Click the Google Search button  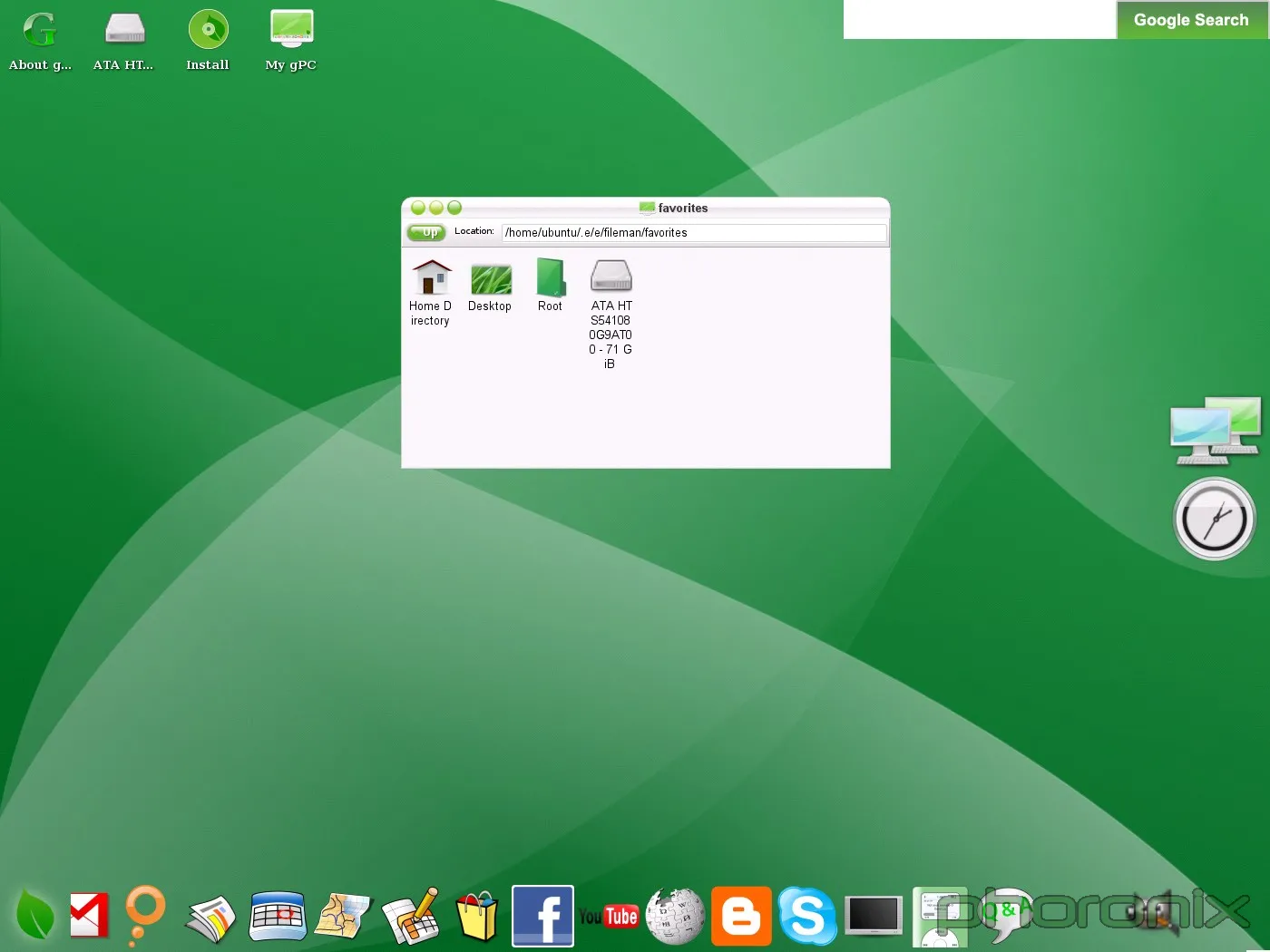pos(1191,20)
